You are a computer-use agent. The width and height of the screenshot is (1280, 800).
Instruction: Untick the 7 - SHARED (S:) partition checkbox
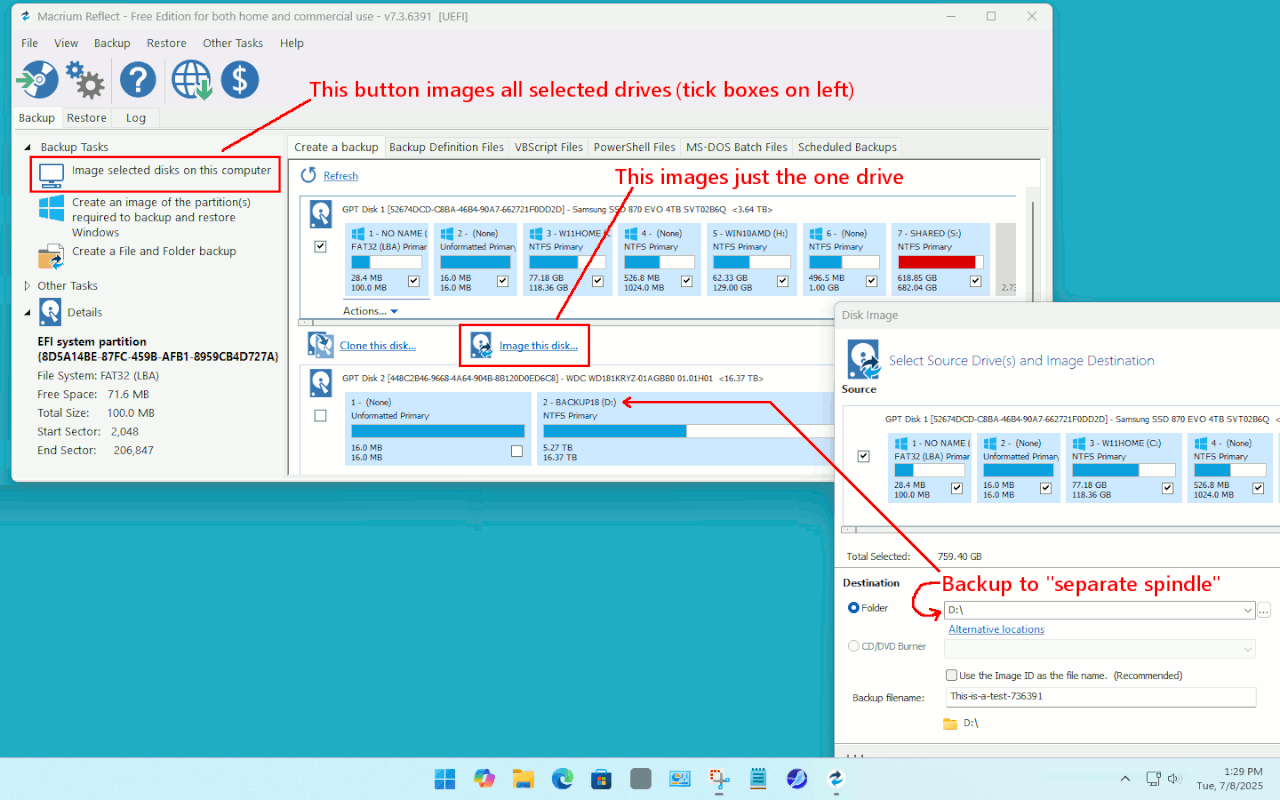coord(975,281)
